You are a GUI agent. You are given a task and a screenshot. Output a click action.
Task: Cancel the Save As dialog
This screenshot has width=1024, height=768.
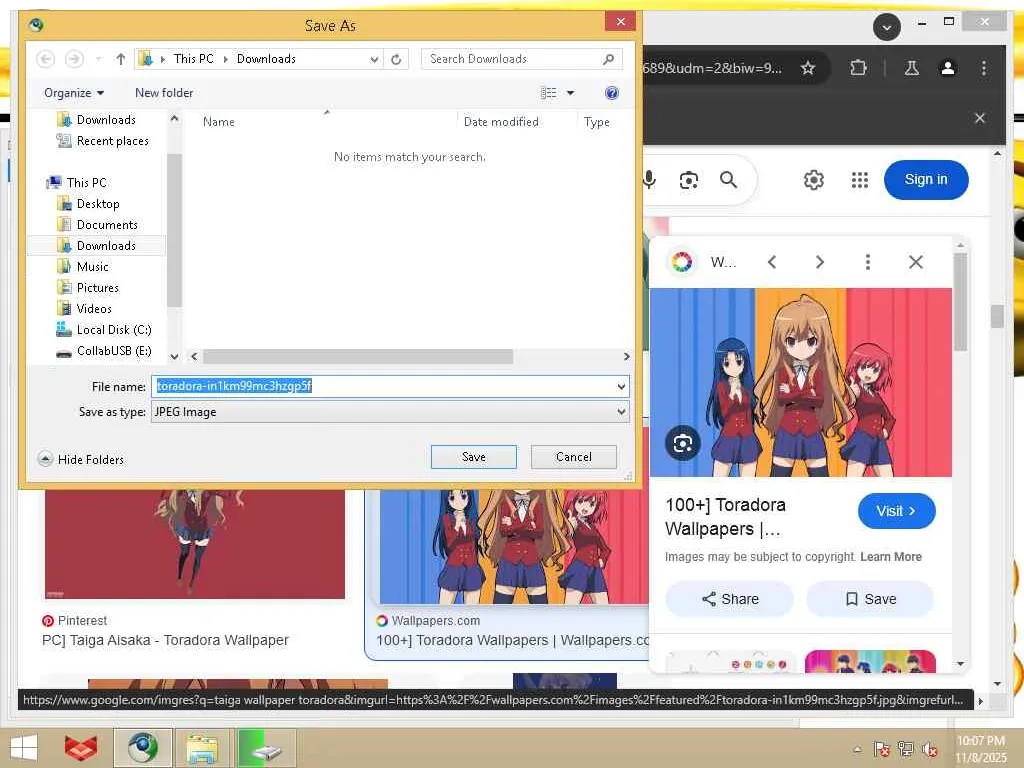(x=573, y=457)
